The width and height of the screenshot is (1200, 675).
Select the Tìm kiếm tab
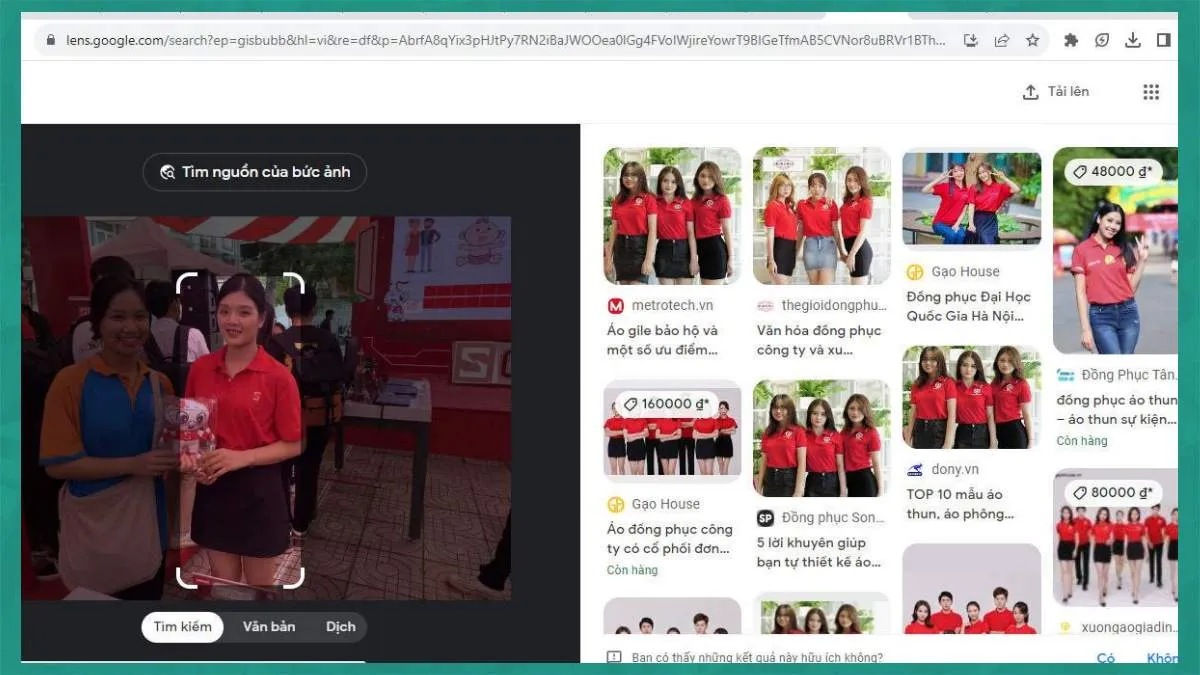[x=182, y=627]
